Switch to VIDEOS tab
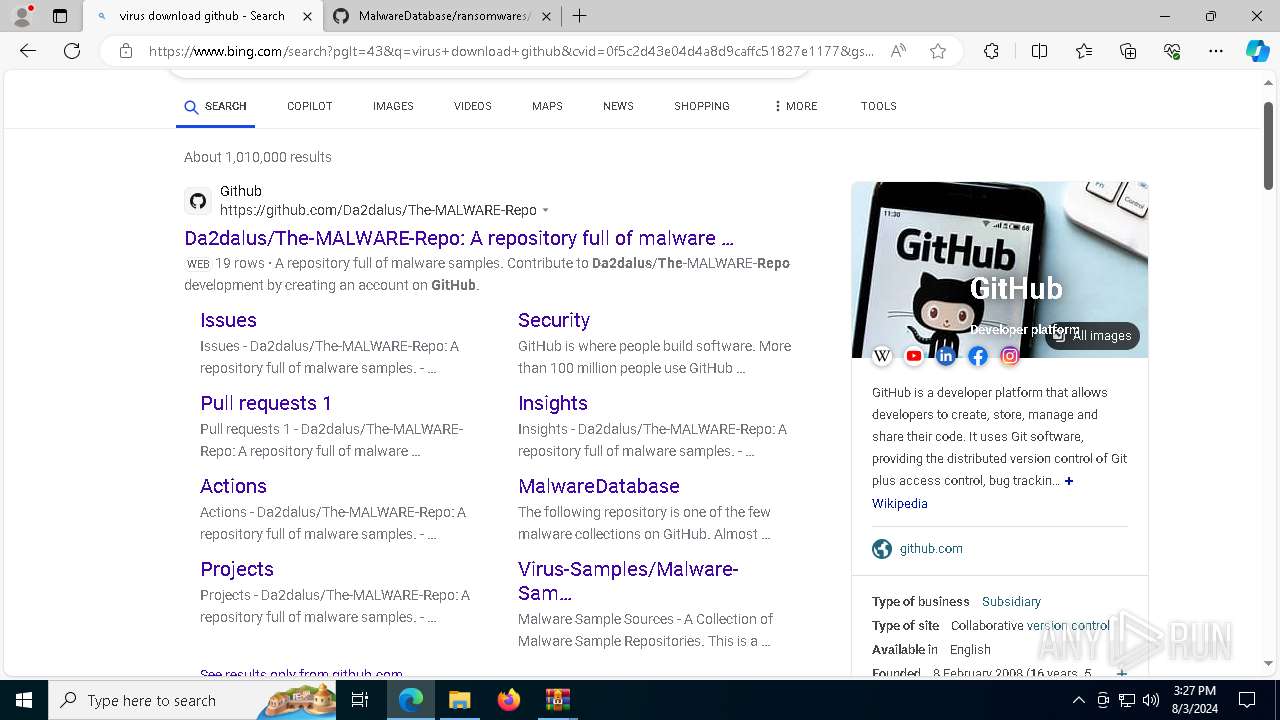The height and width of the screenshot is (720, 1280). coord(473,106)
